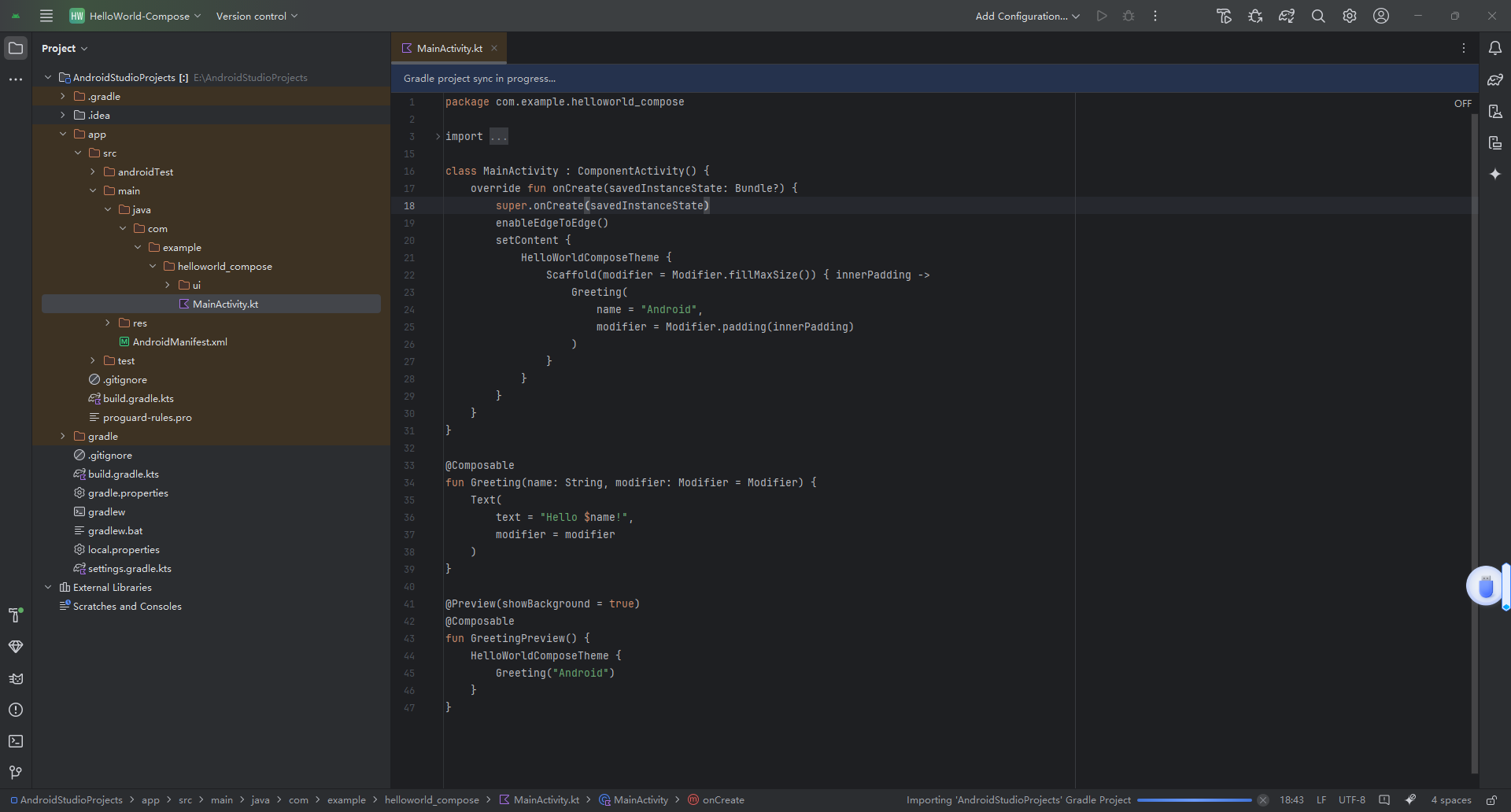The image size is (1511, 812).
Task: Open the Add Configuration dropdown
Action: [x=1027, y=16]
